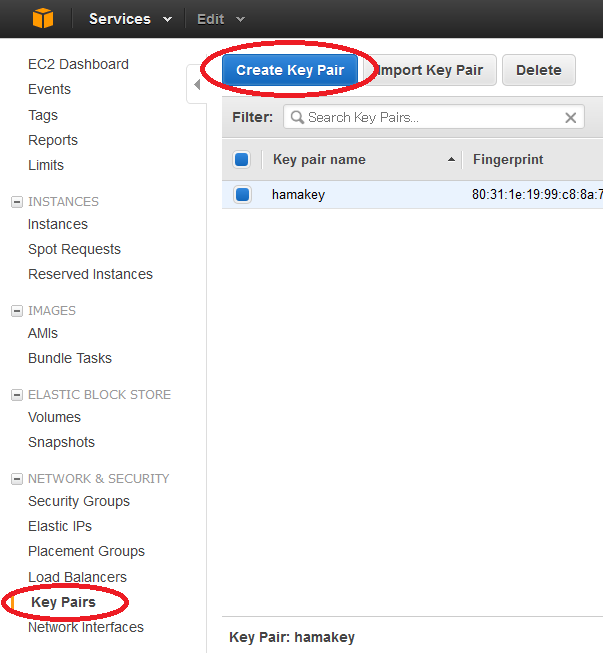Viewport: 603px width, 653px height.
Task: Open Tags page in sidebar
Action: 42,115
